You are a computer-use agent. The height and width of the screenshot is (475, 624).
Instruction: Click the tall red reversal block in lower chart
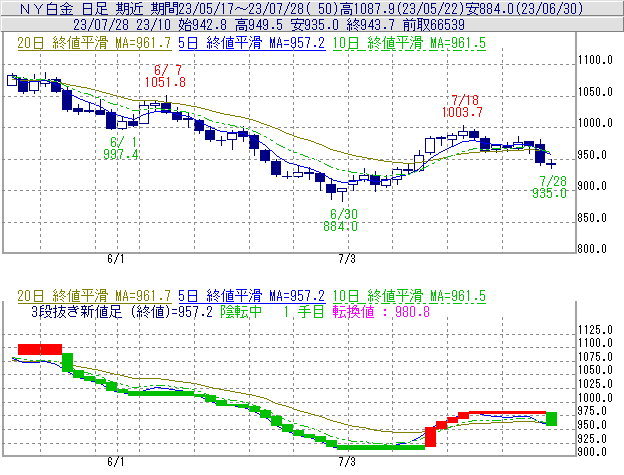431,437
